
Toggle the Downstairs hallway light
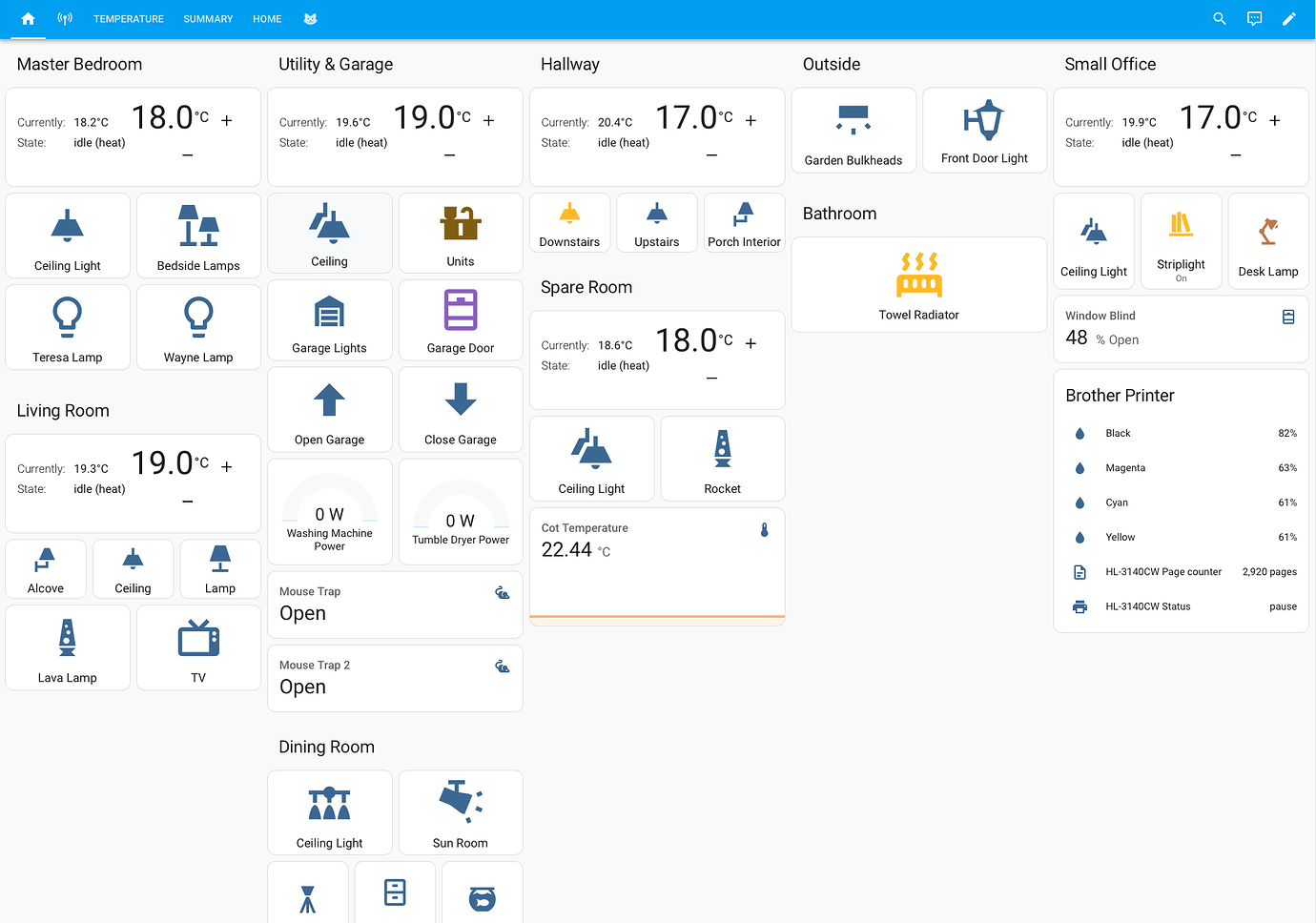click(569, 223)
